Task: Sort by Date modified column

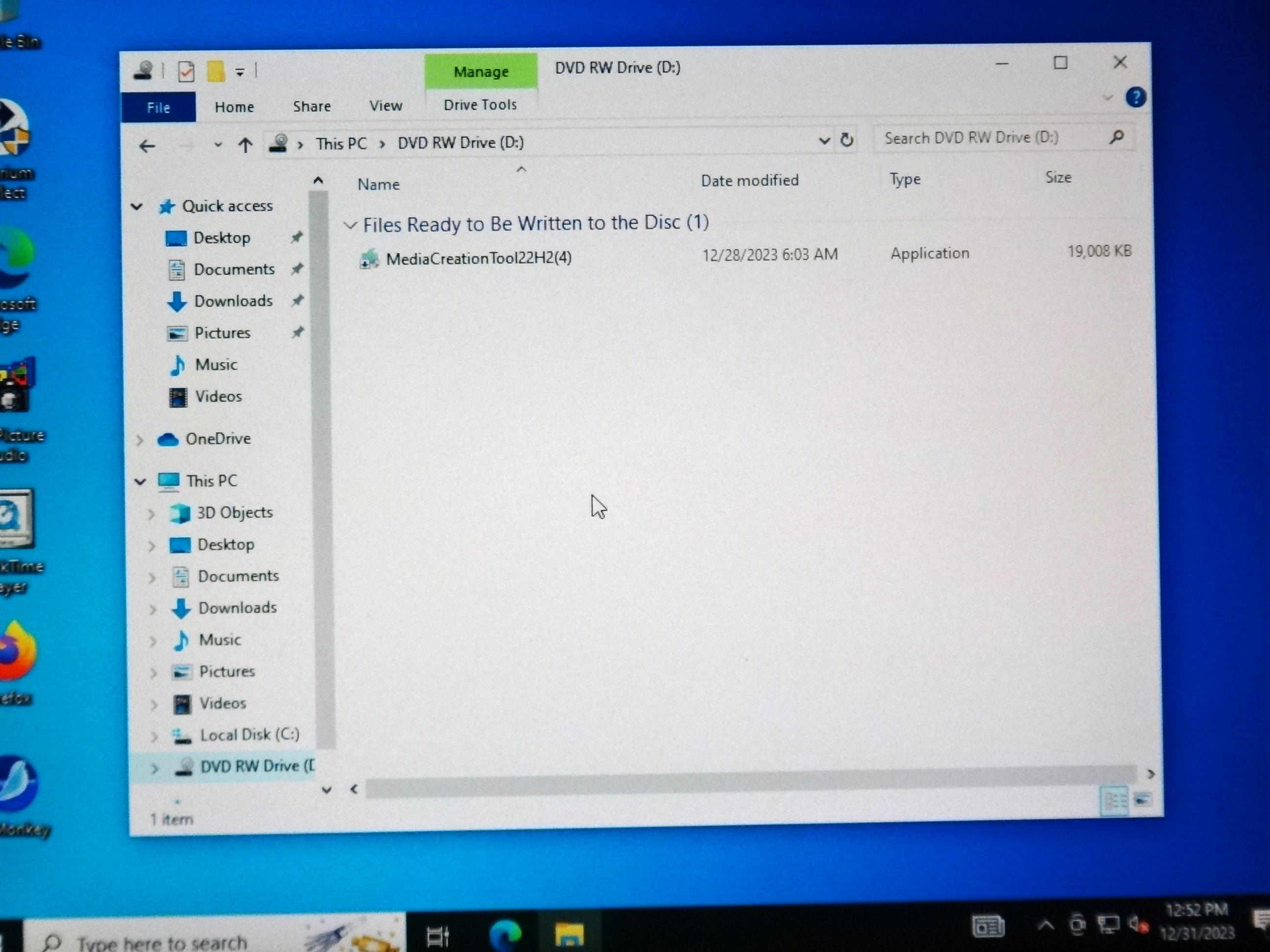Action: click(x=749, y=180)
